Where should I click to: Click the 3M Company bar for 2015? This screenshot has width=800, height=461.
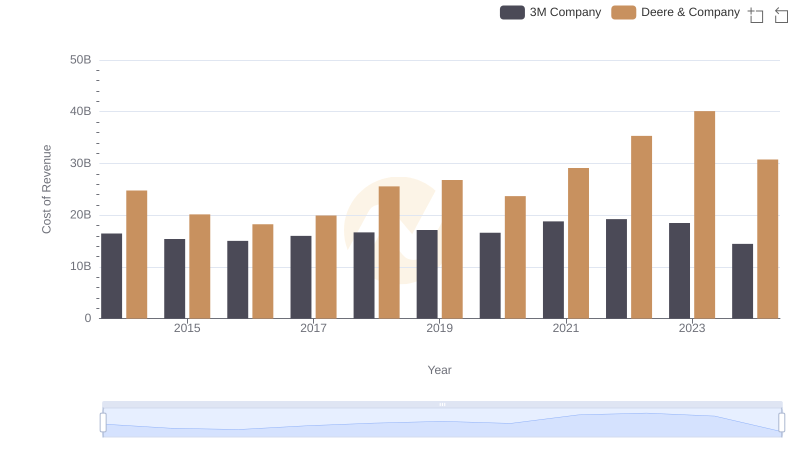(x=174, y=279)
